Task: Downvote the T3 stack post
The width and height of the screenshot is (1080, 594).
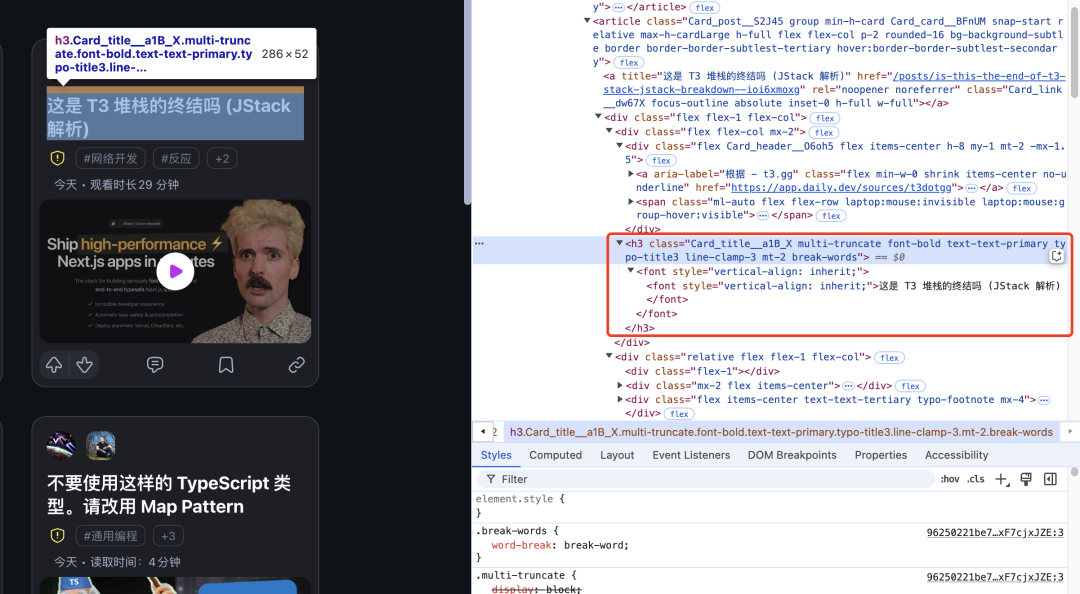Action: pos(85,366)
